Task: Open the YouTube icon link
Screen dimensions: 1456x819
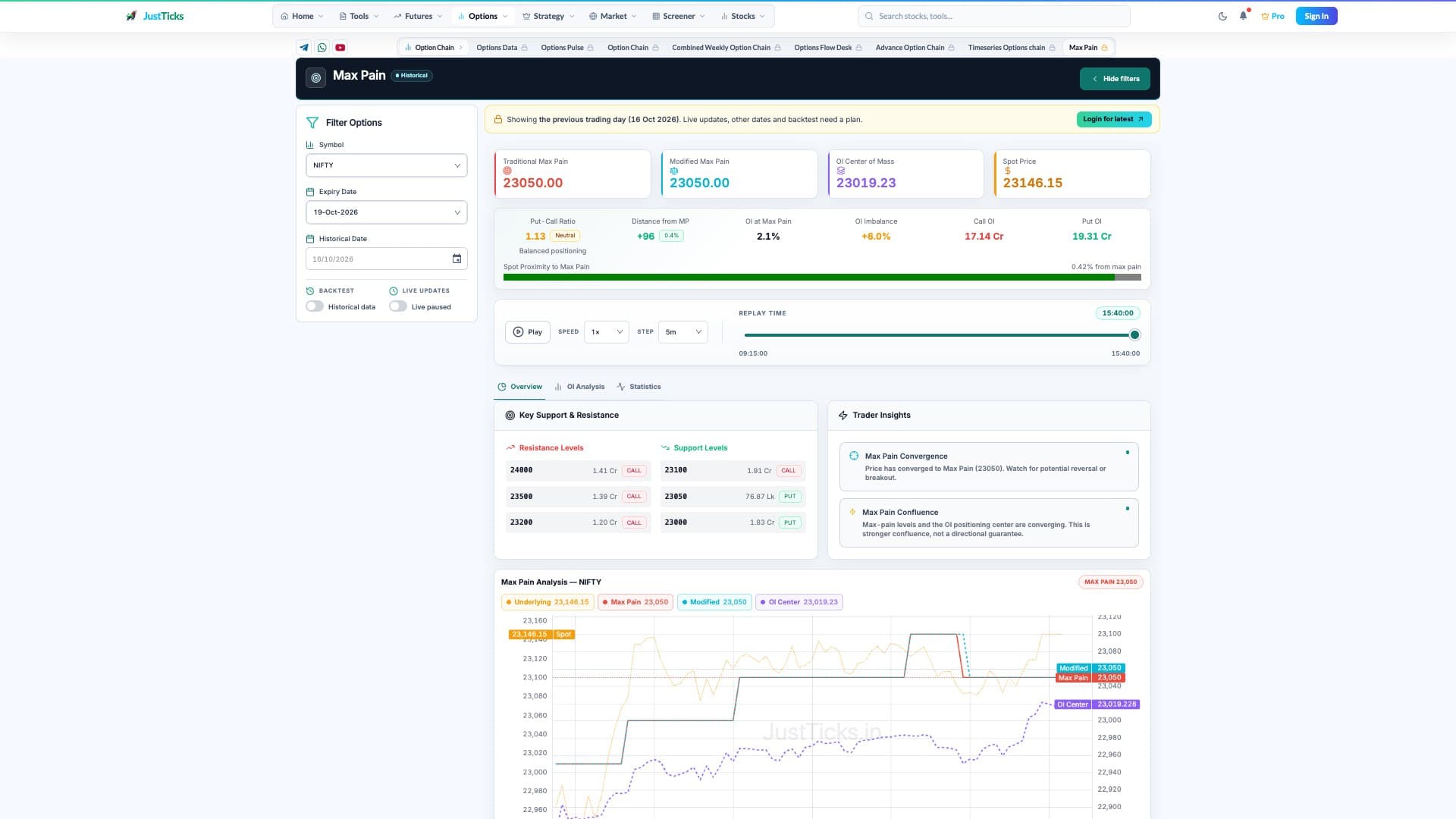Action: [x=340, y=47]
